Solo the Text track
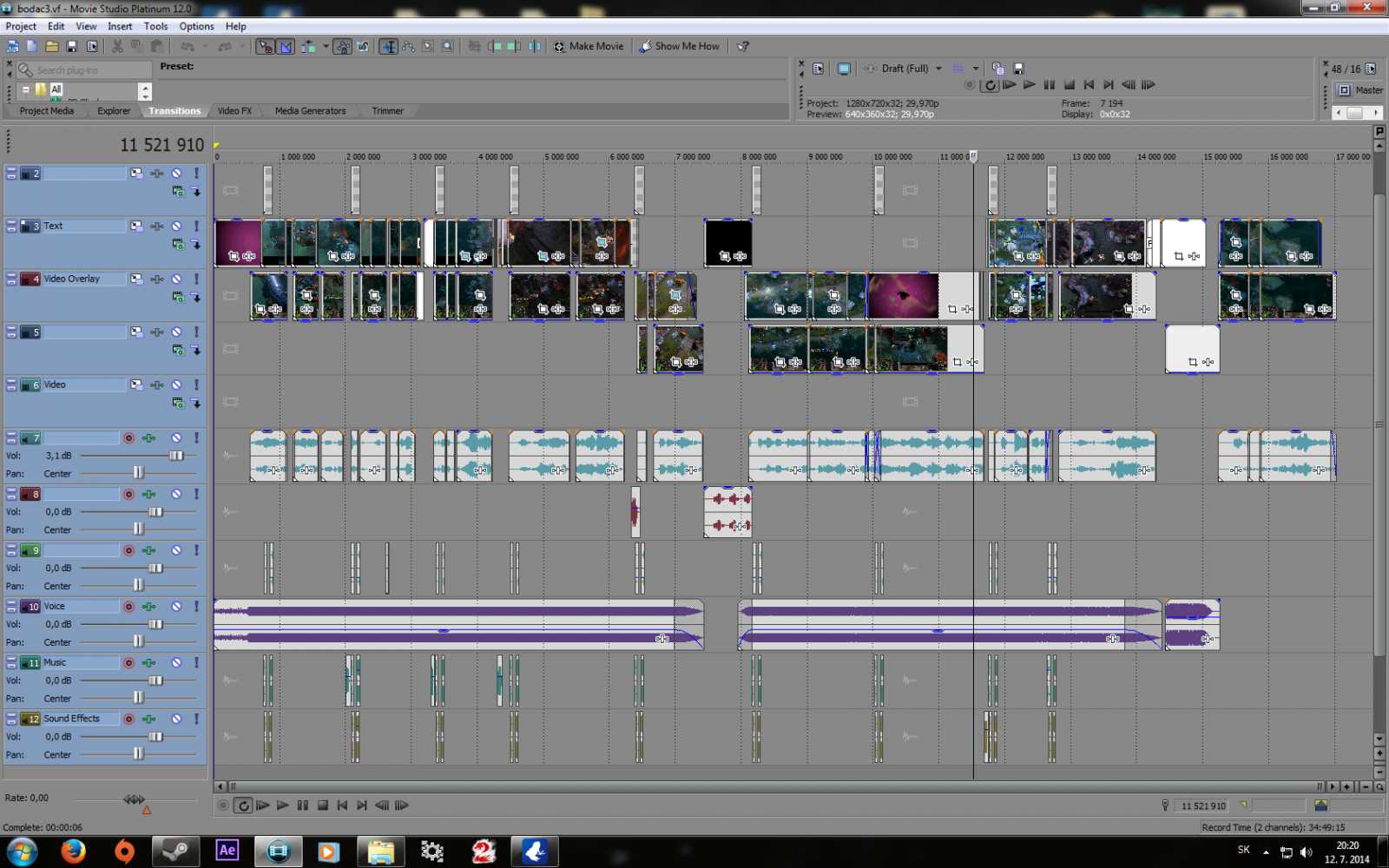 pos(196,226)
